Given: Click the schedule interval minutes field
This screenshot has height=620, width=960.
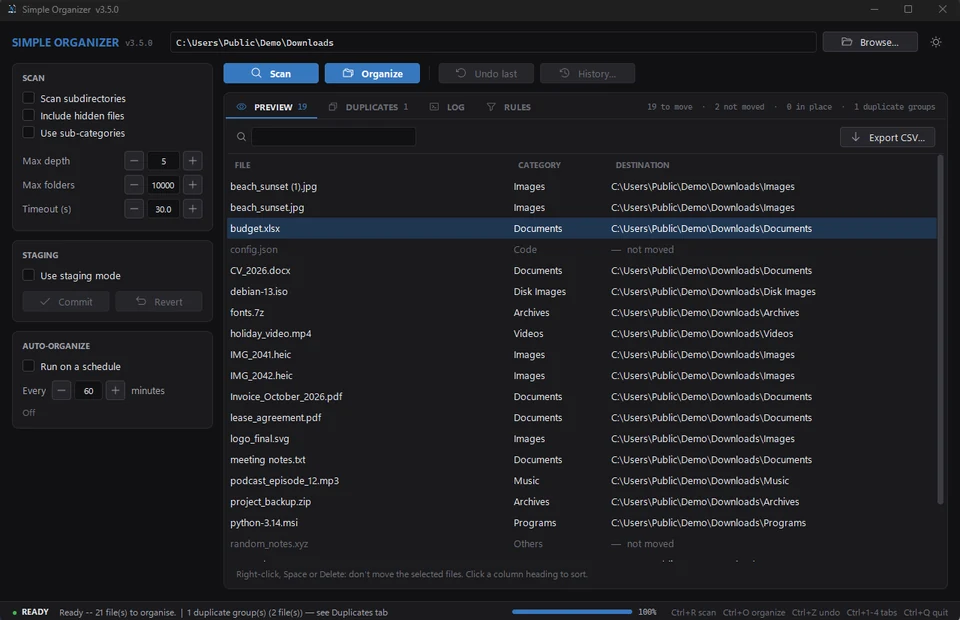Looking at the screenshot, I should coord(88,390).
